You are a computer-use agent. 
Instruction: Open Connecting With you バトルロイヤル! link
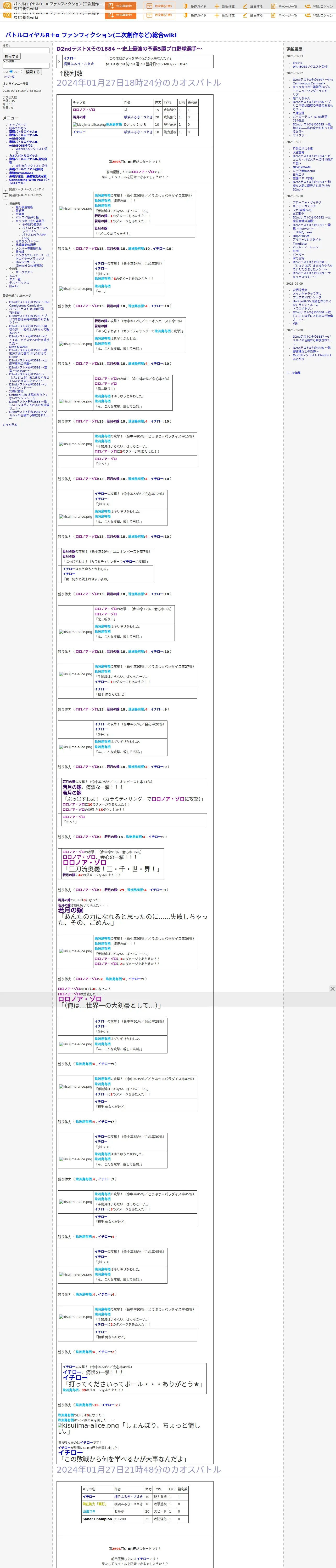(29, 181)
